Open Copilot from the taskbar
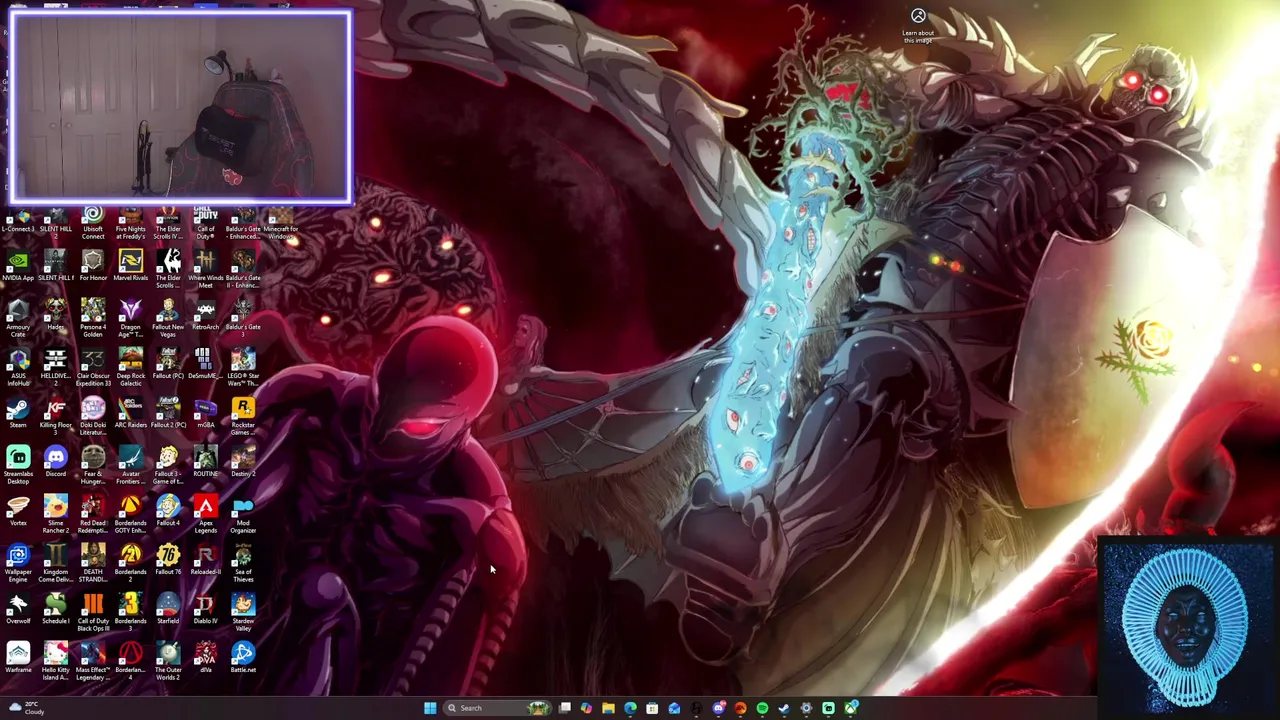The width and height of the screenshot is (1280, 720). click(x=586, y=708)
